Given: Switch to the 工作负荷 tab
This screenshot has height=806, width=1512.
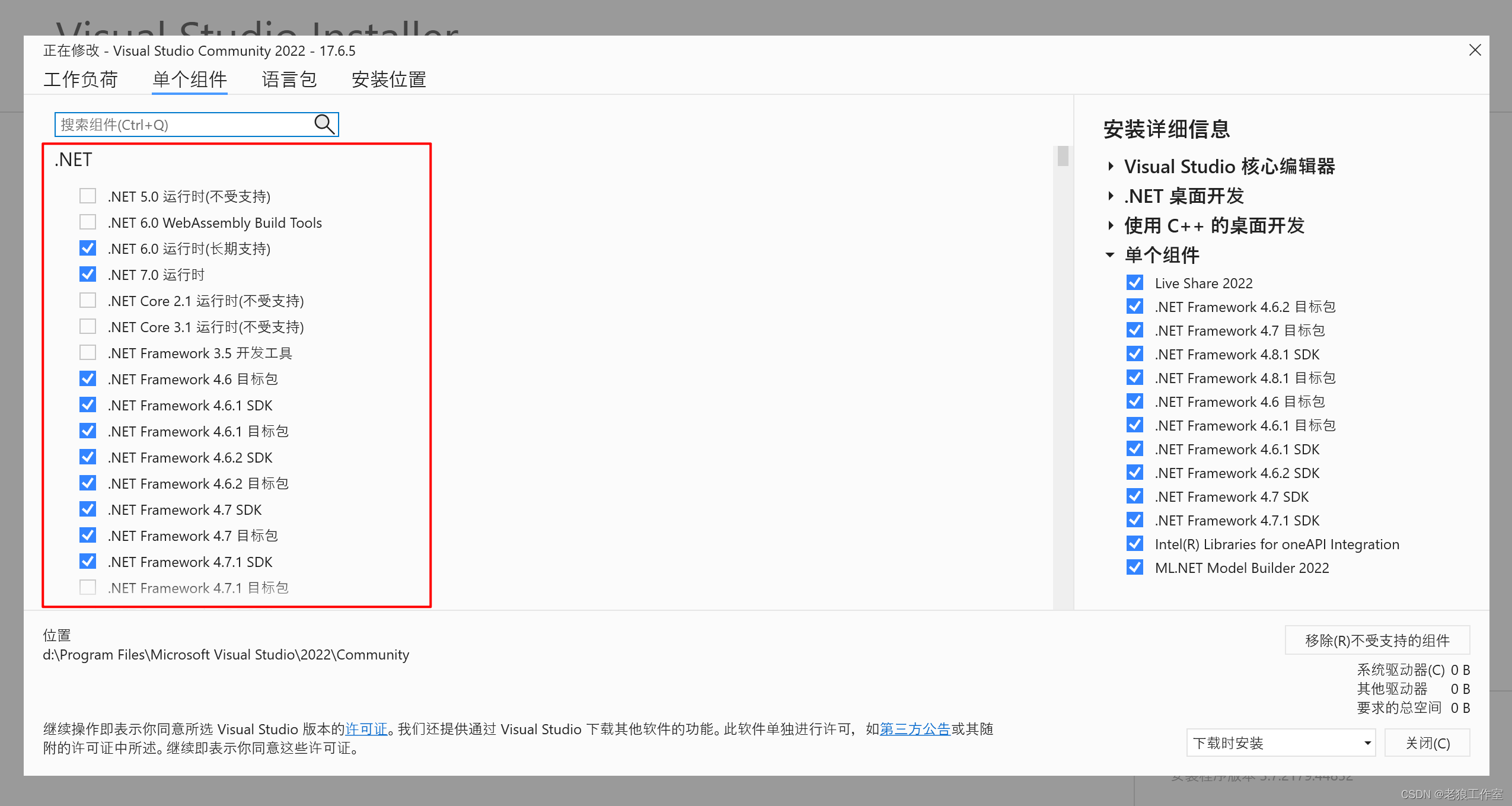Looking at the screenshot, I should (81, 79).
